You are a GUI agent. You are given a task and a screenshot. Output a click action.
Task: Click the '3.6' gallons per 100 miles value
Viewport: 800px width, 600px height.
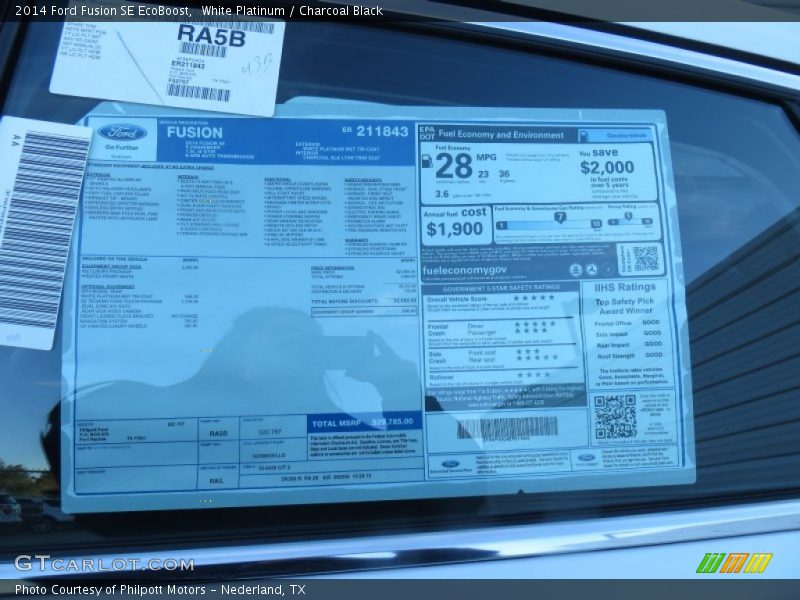pos(442,194)
